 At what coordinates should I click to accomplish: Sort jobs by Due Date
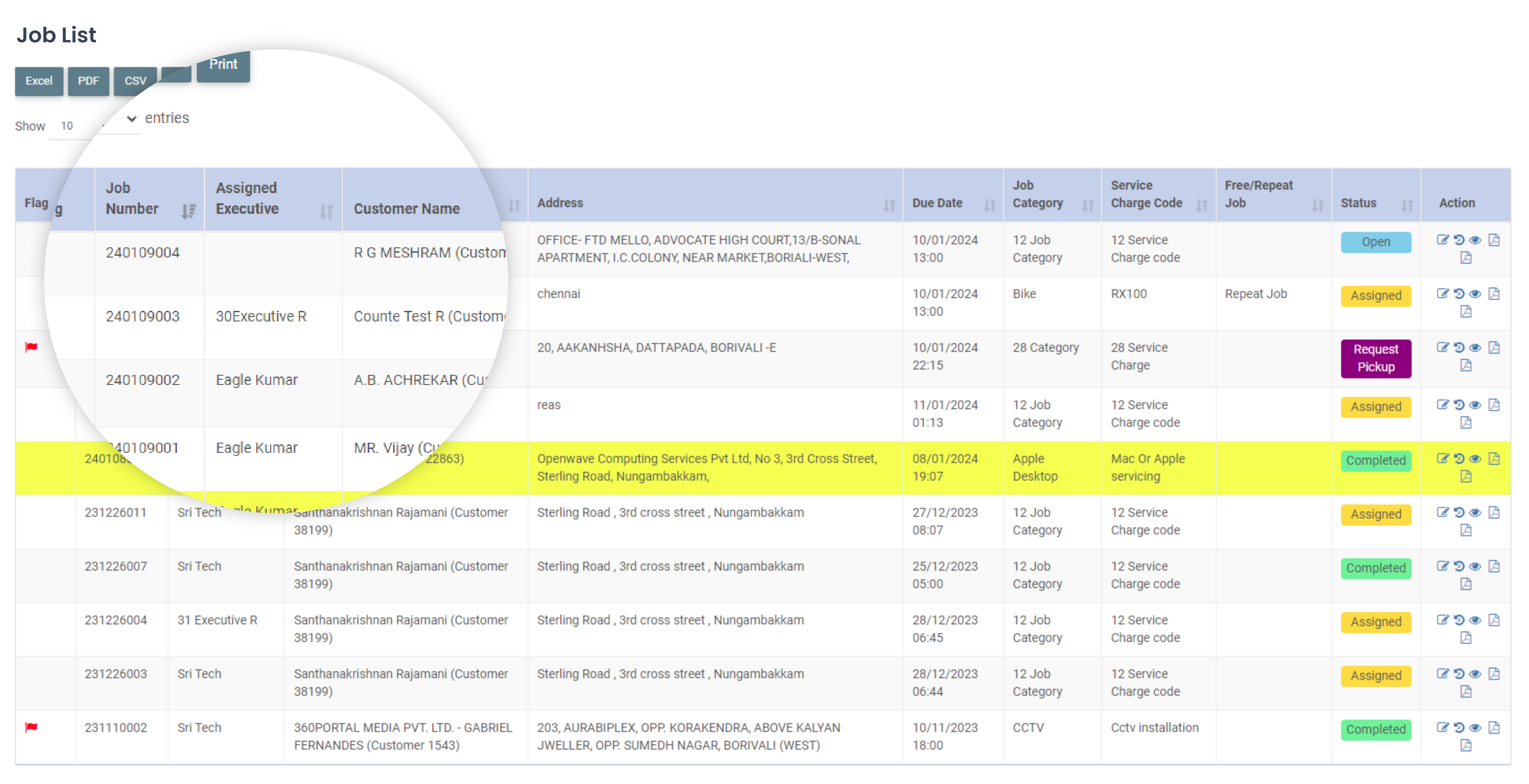pyautogui.click(x=989, y=205)
